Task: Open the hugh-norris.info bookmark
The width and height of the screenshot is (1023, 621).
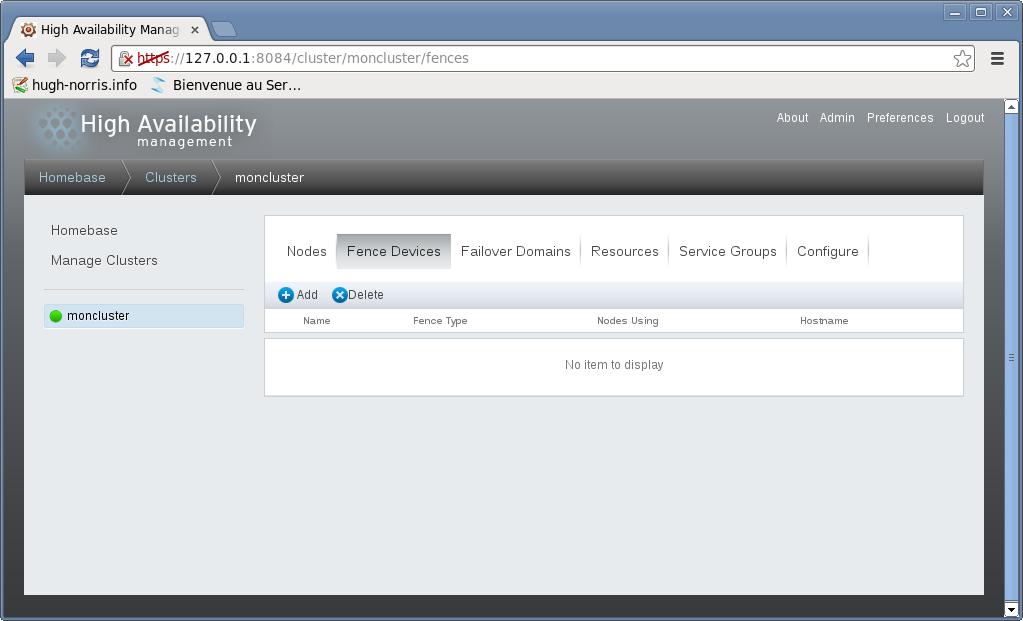Action: (x=75, y=85)
